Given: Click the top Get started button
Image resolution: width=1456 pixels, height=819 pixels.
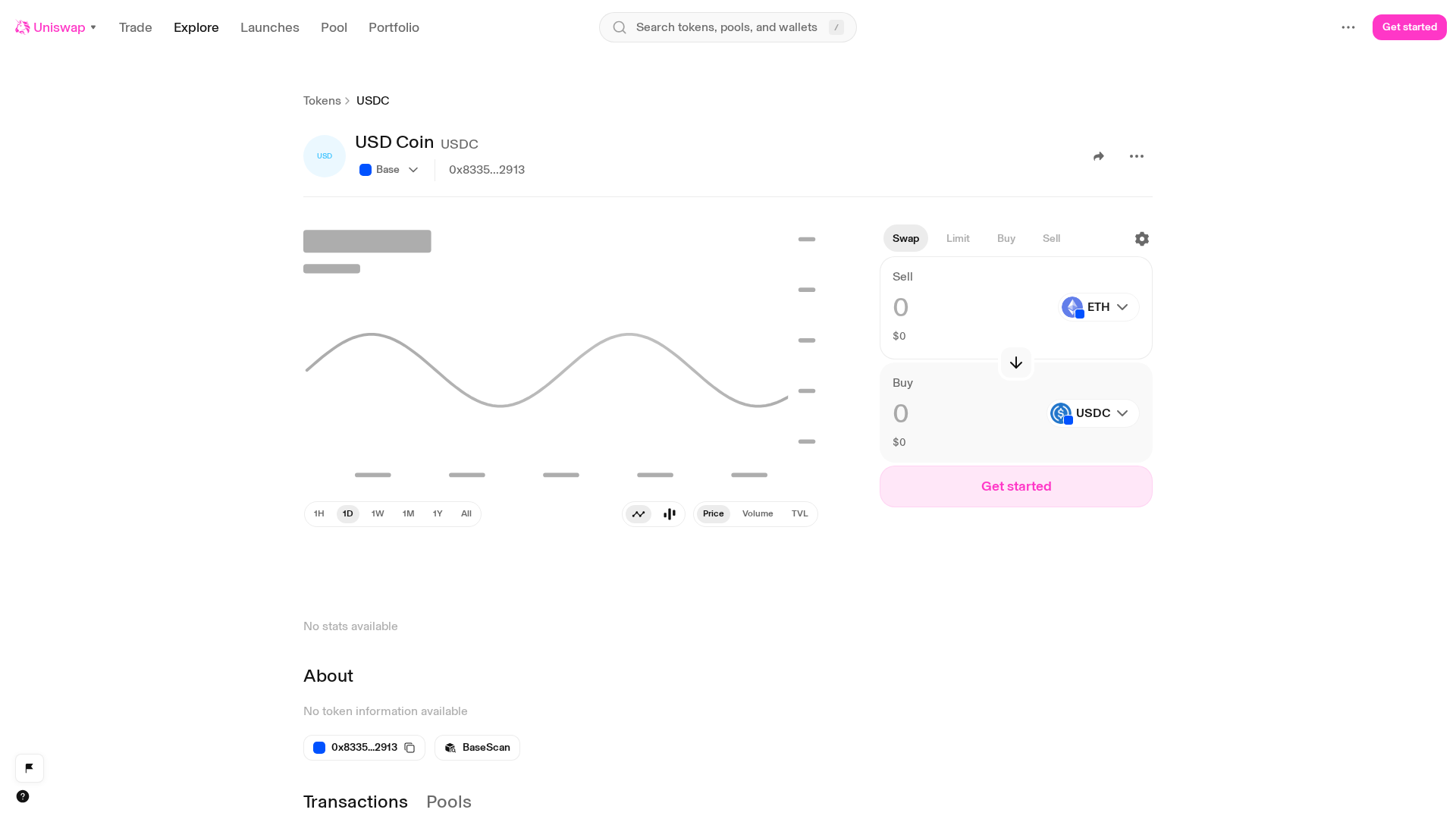Looking at the screenshot, I should (1410, 27).
